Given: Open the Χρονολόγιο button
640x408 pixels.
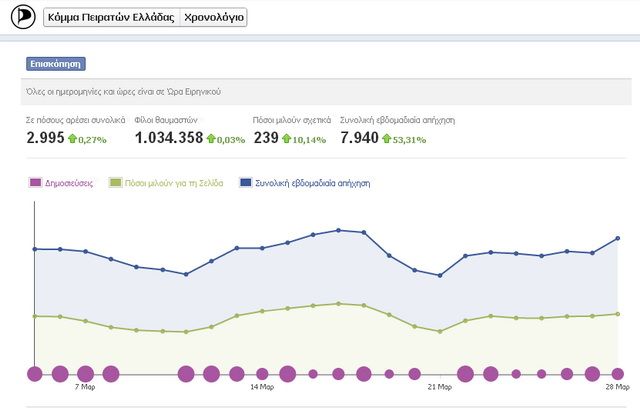Looking at the screenshot, I should click(x=214, y=18).
